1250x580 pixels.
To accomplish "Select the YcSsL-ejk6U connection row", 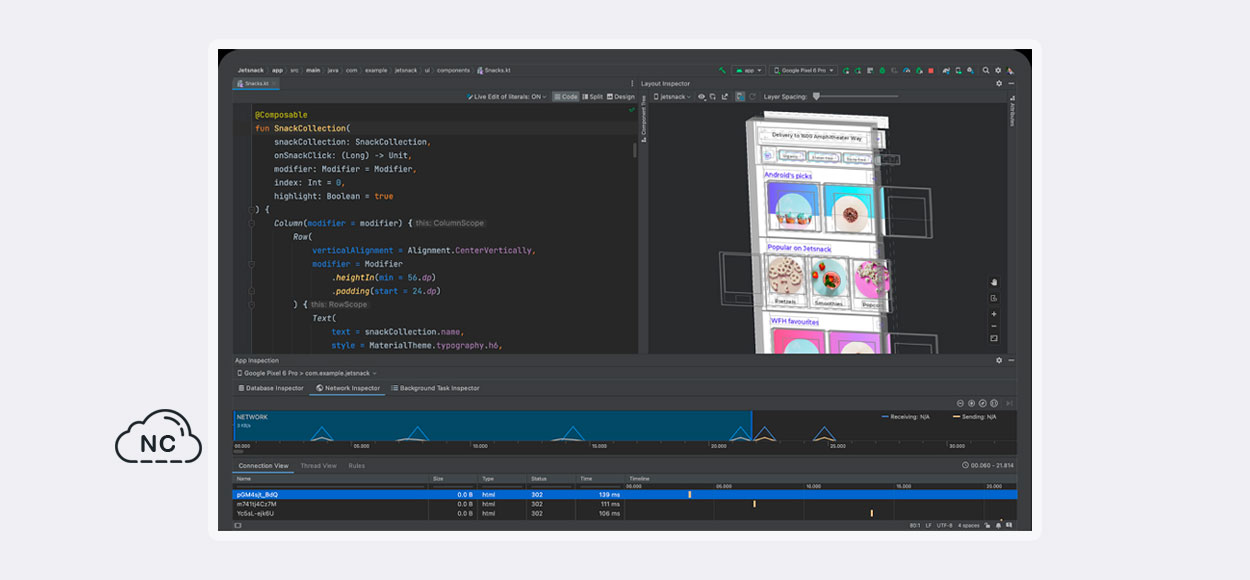I will coord(625,514).
